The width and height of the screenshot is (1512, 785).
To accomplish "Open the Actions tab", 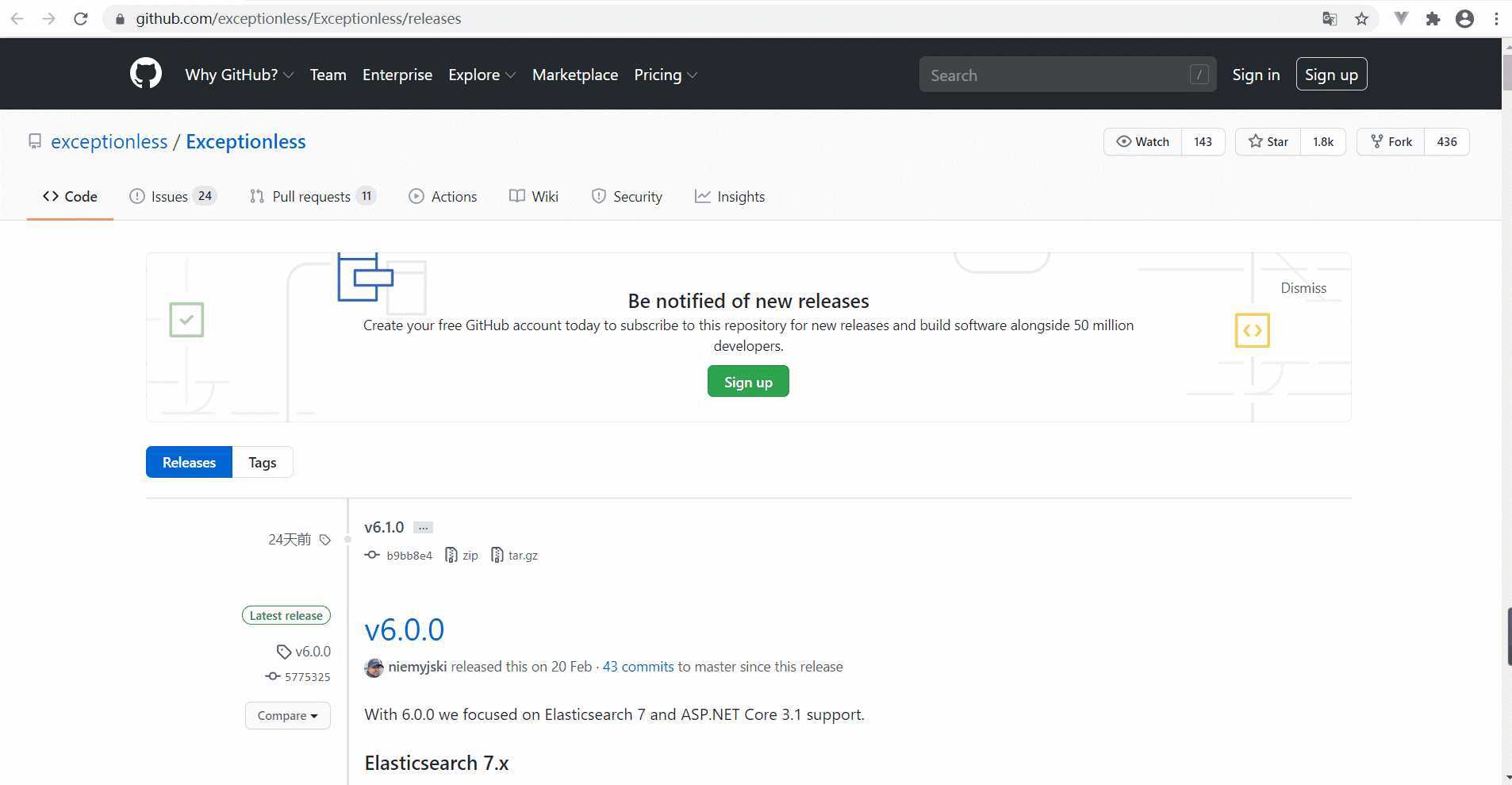I will click(443, 197).
